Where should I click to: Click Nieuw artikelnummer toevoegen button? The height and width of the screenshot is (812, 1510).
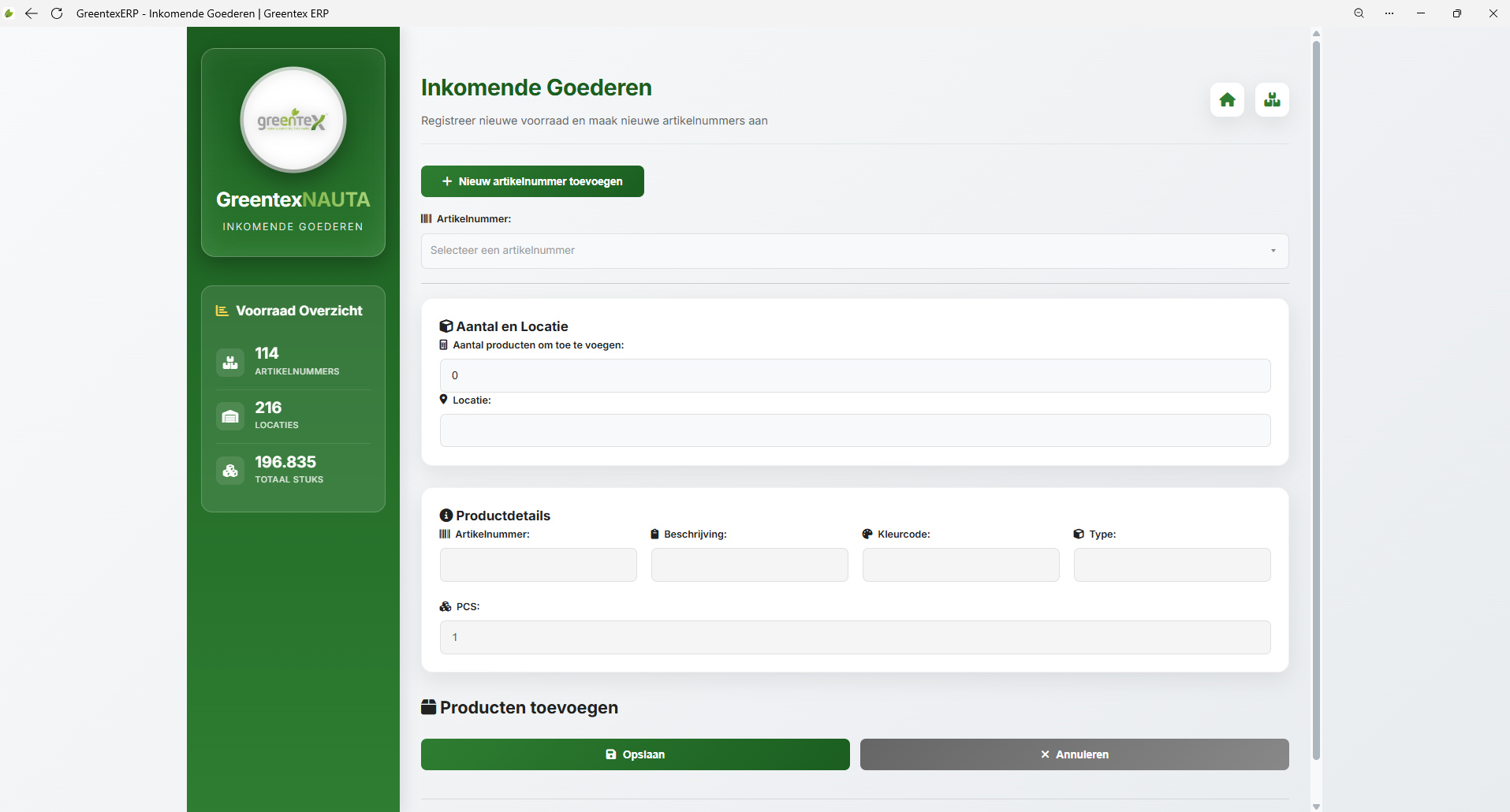(532, 181)
